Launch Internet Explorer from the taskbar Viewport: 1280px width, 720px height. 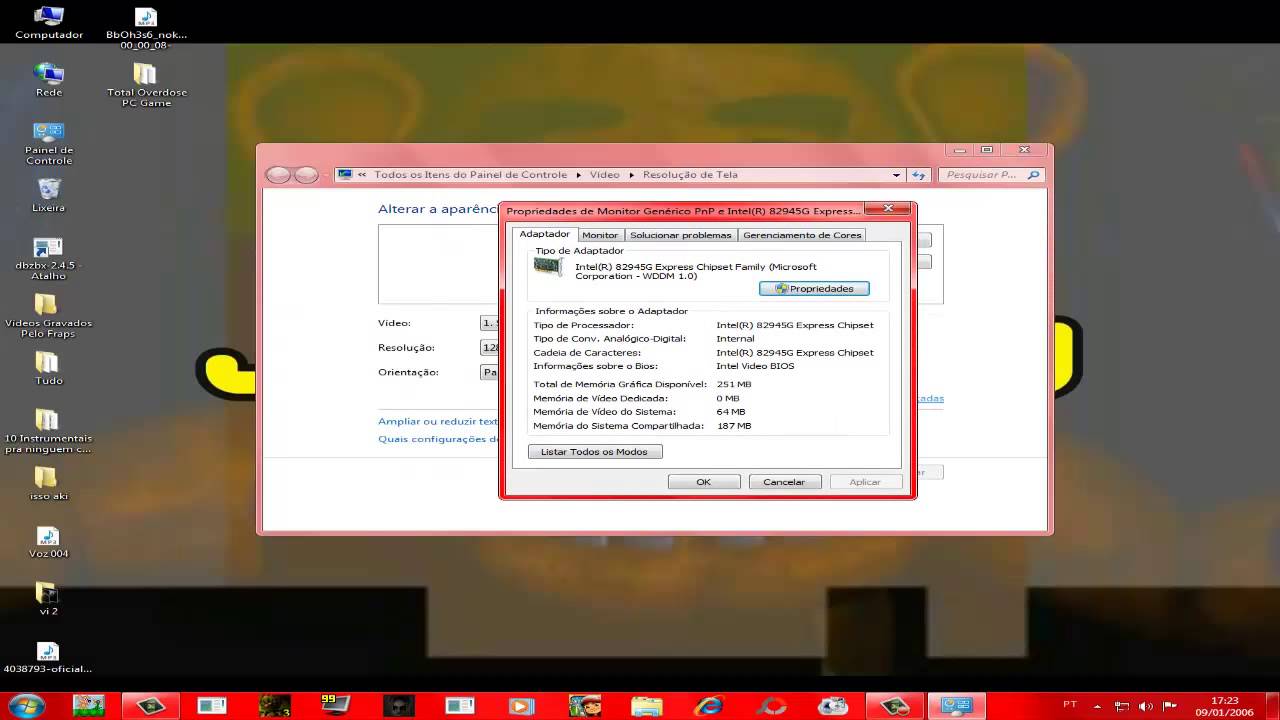pyautogui.click(x=709, y=705)
